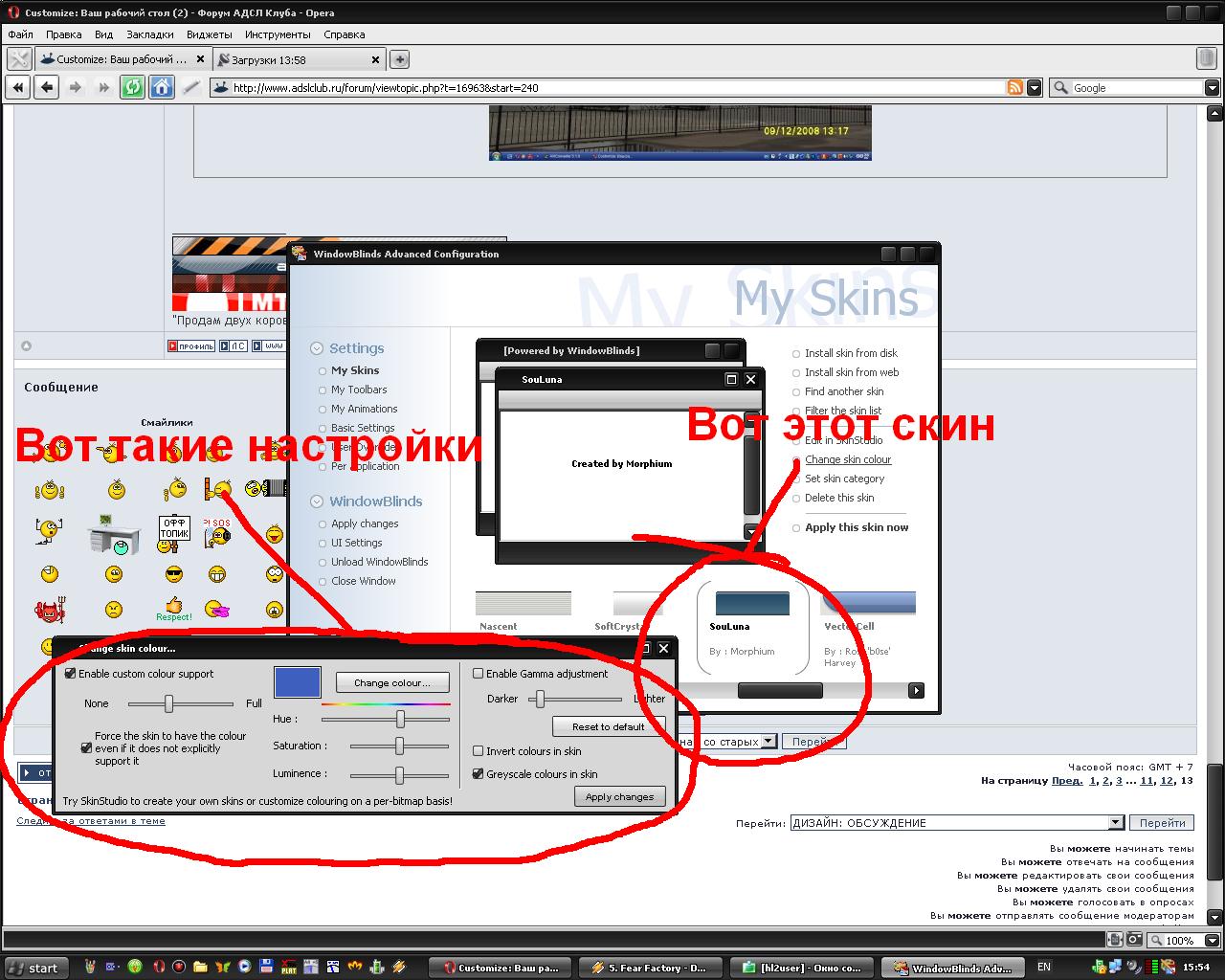Image resolution: width=1225 pixels, height=980 pixels.
Task: Open the address bar history dropdown
Action: point(1034,88)
